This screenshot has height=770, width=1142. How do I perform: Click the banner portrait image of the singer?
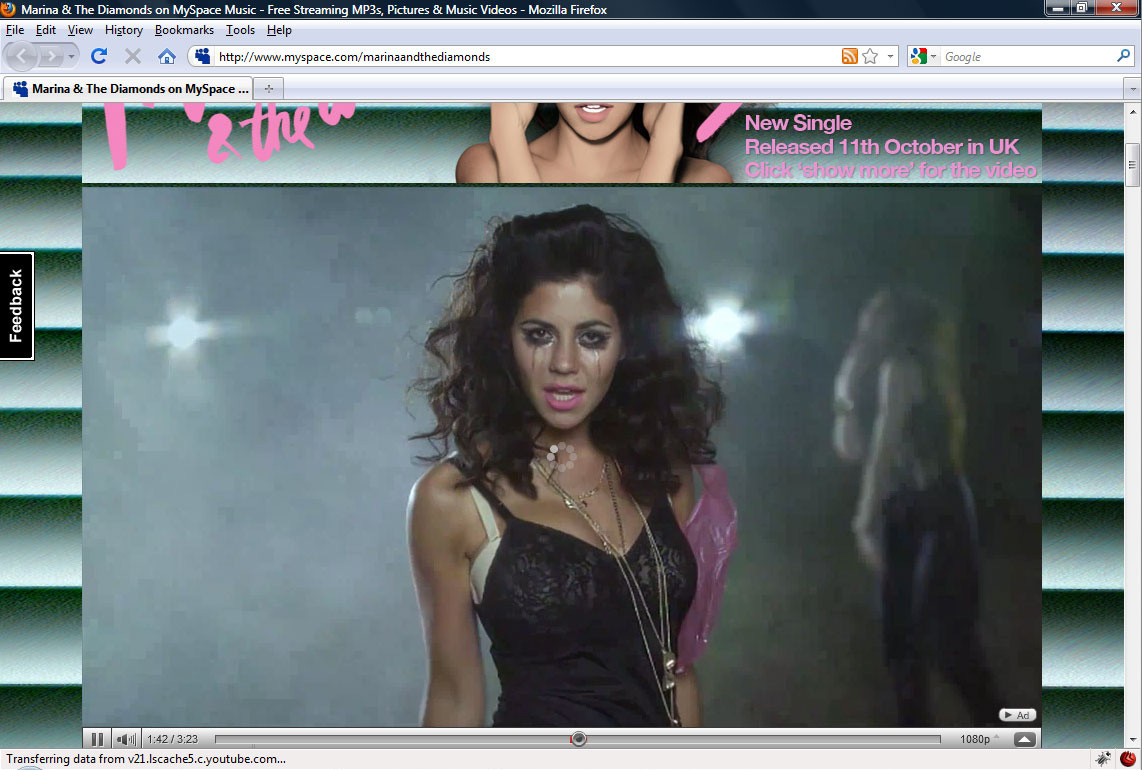[x=594, y=143]
